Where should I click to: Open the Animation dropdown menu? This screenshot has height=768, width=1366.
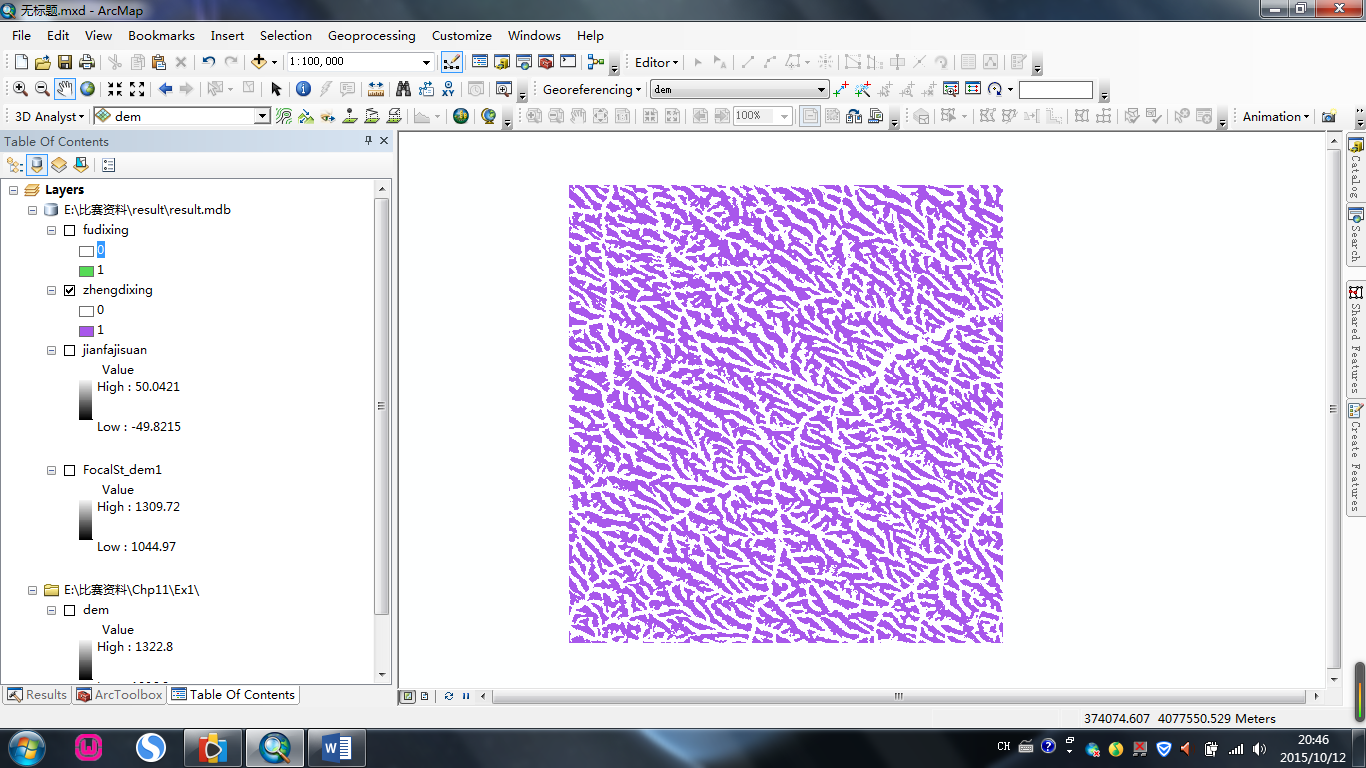1276,116
